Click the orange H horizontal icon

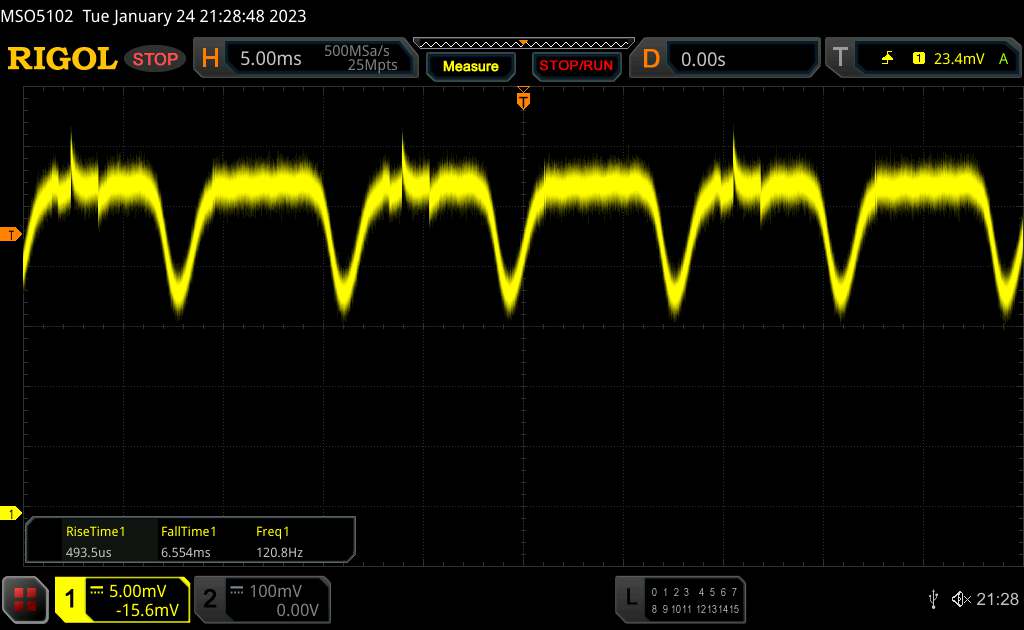click(x=210, y=59)
